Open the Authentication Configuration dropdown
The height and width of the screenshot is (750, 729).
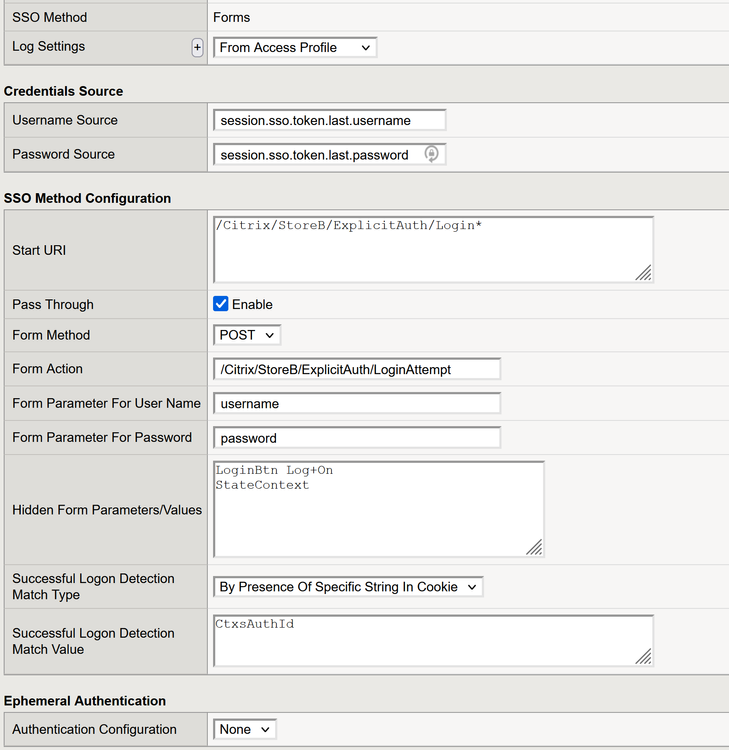click(x=245, y=730)
